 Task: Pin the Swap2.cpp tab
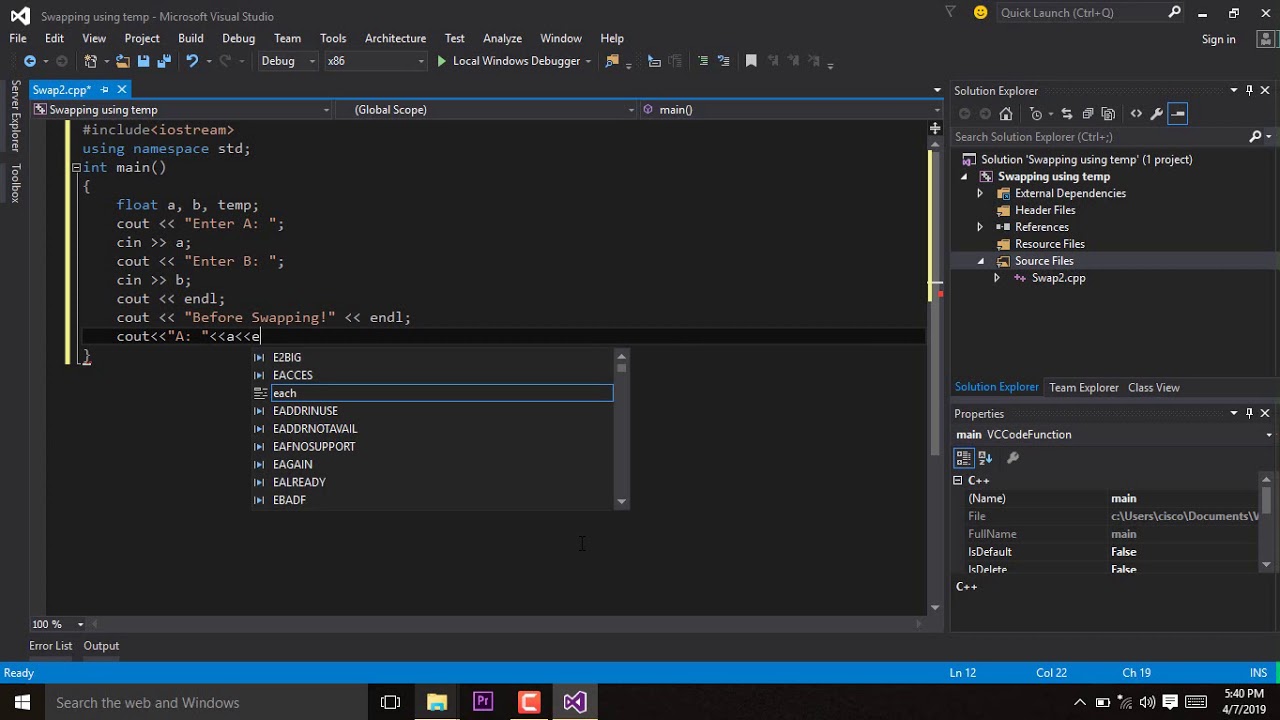coord(104,90)
